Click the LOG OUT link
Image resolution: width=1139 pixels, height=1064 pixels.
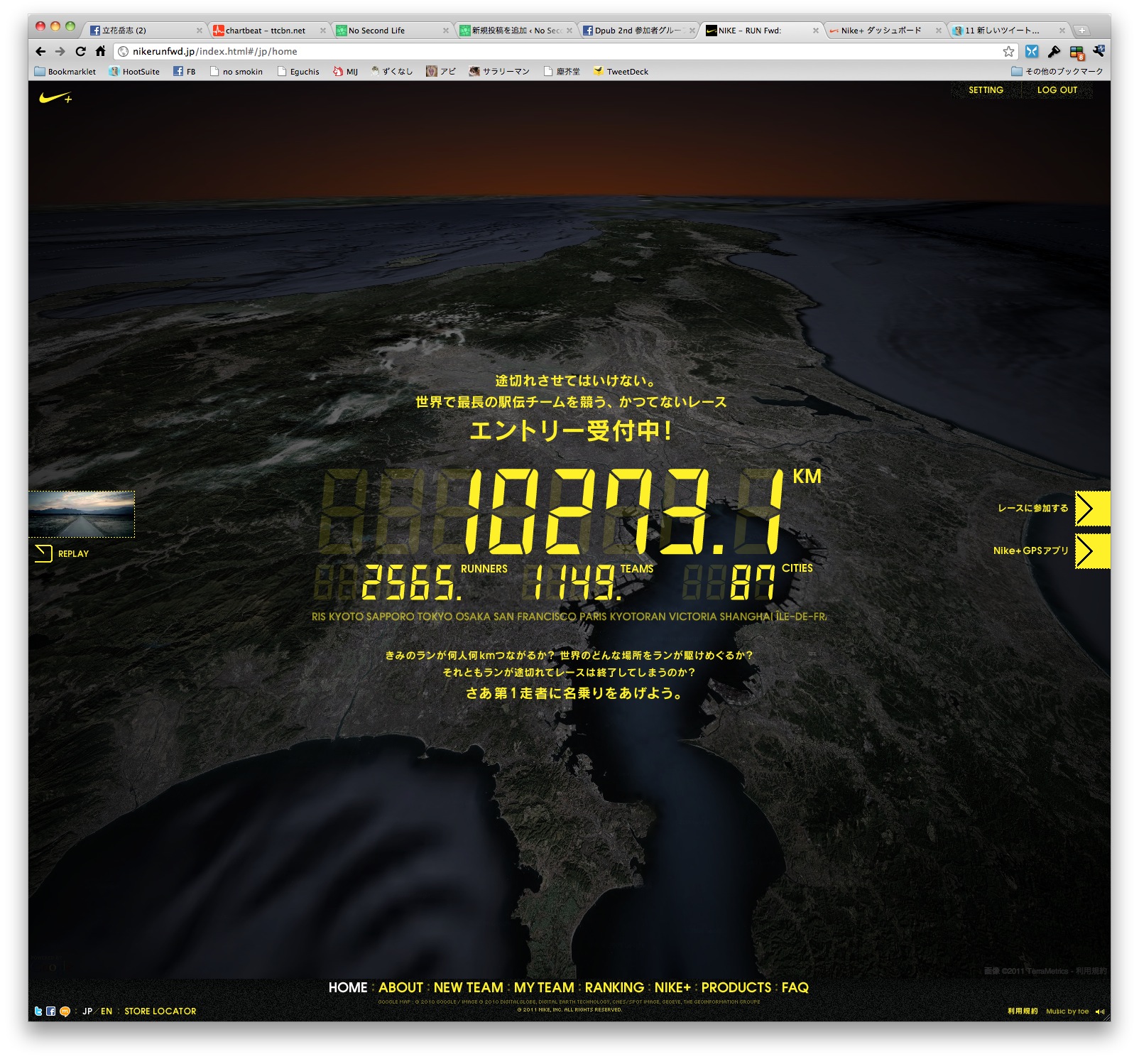click(1057, 90)
